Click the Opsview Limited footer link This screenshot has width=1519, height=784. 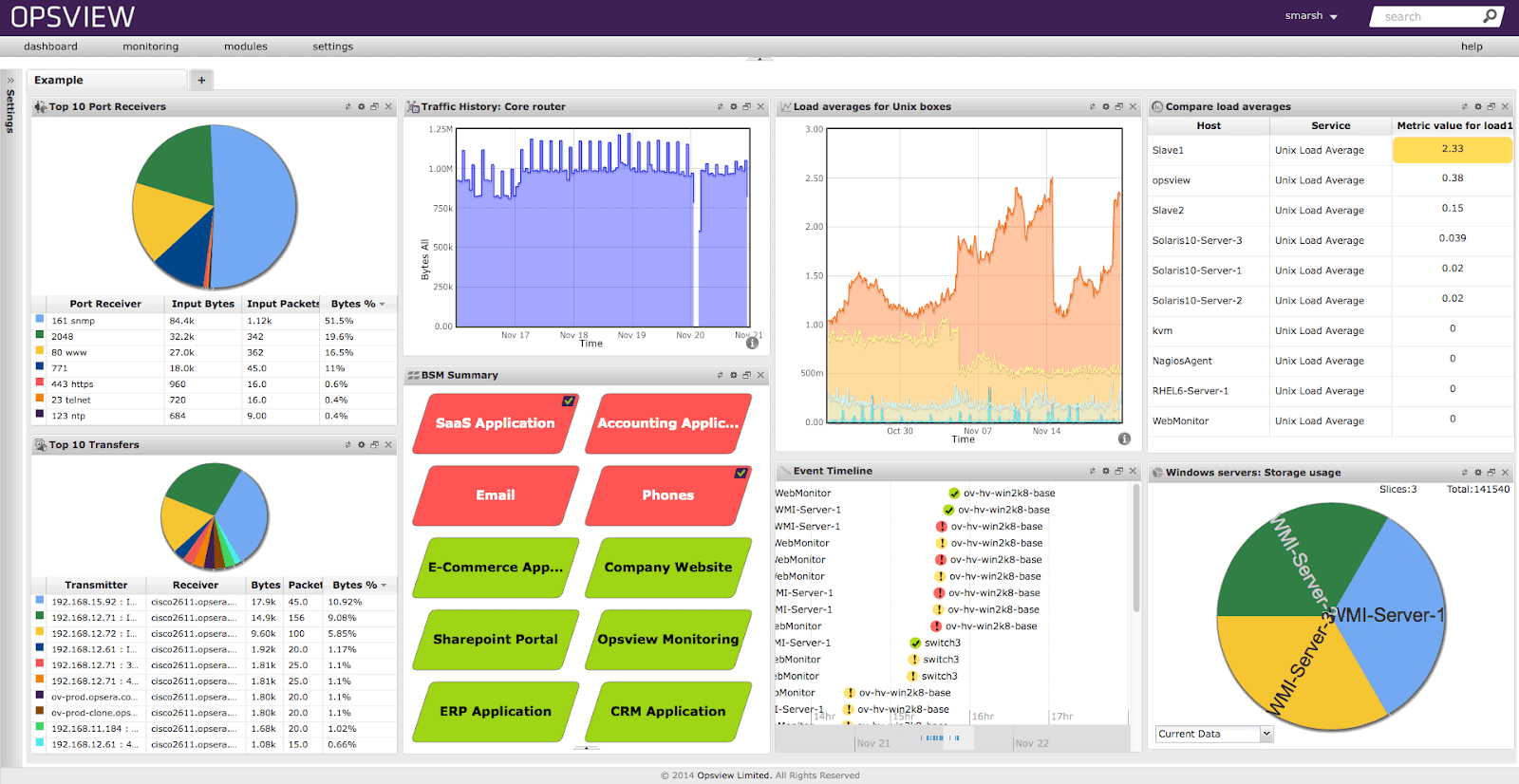(733, 775)
